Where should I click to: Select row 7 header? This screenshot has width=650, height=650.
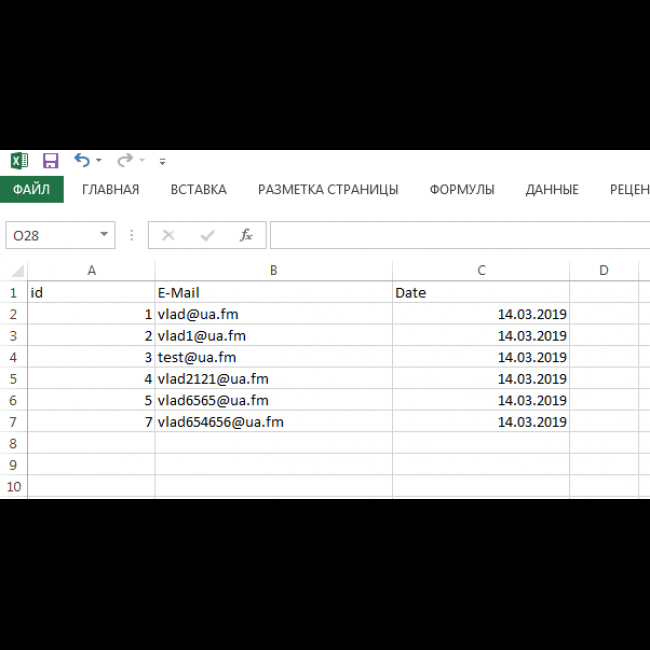(13, 422)
